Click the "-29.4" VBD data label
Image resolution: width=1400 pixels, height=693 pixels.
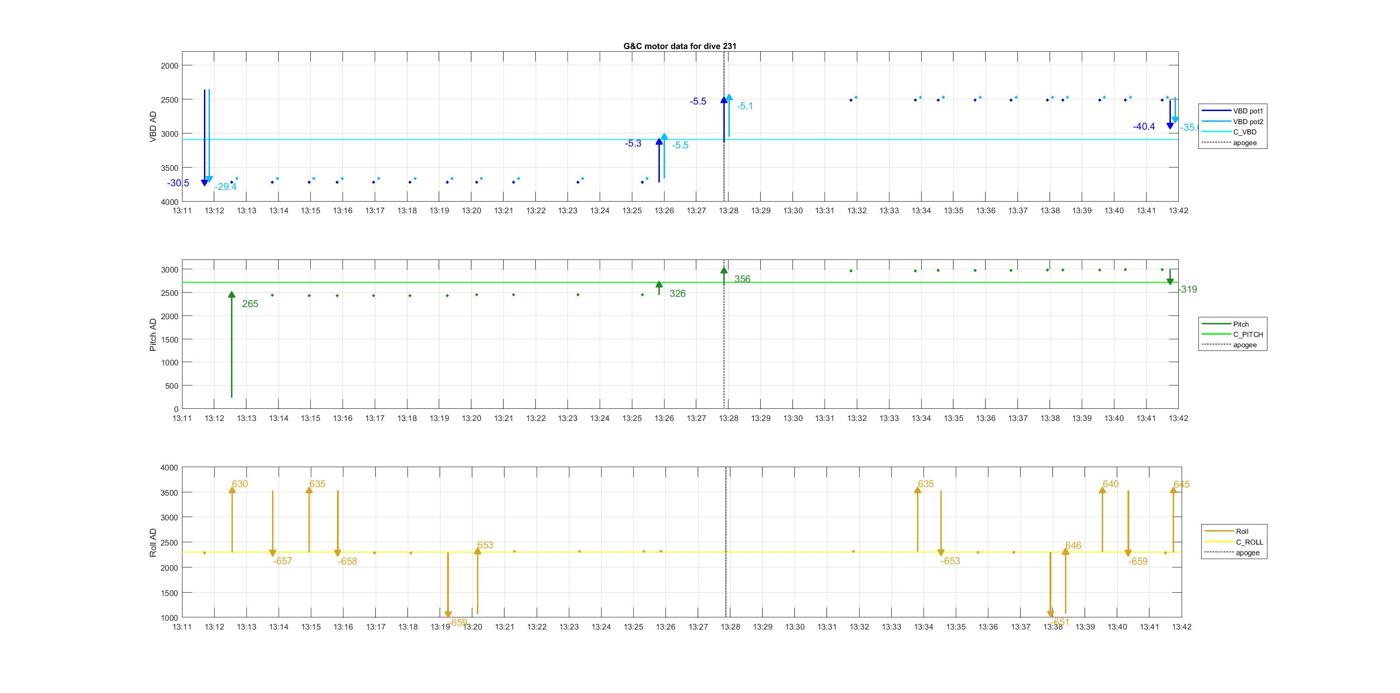pos(226,187)
